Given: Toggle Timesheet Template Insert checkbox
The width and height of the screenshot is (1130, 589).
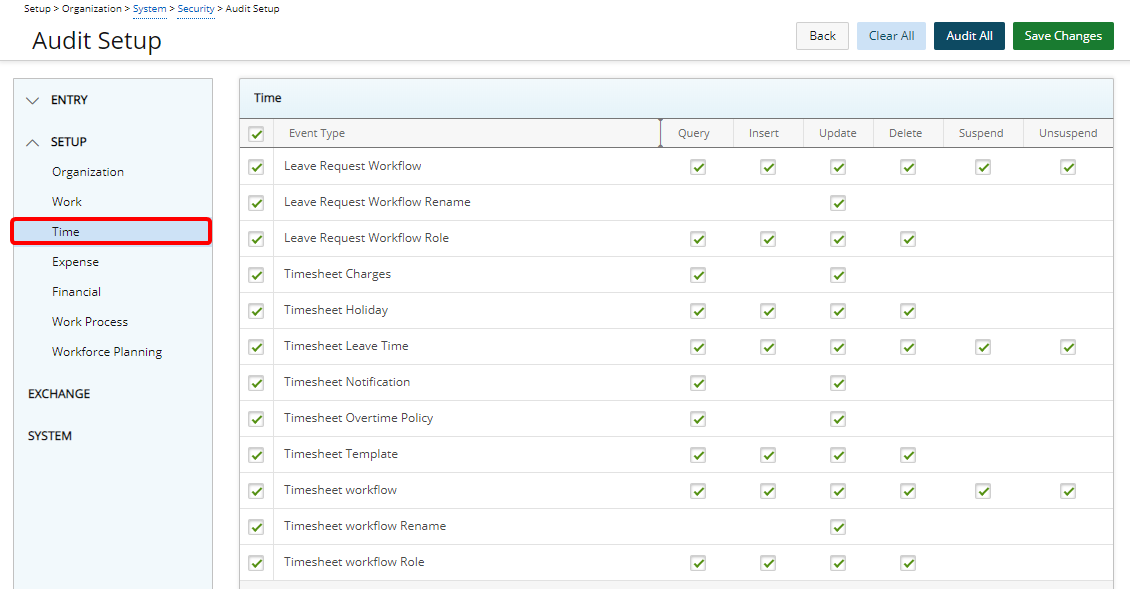Looking at the screenshot, I should (768, 455).
